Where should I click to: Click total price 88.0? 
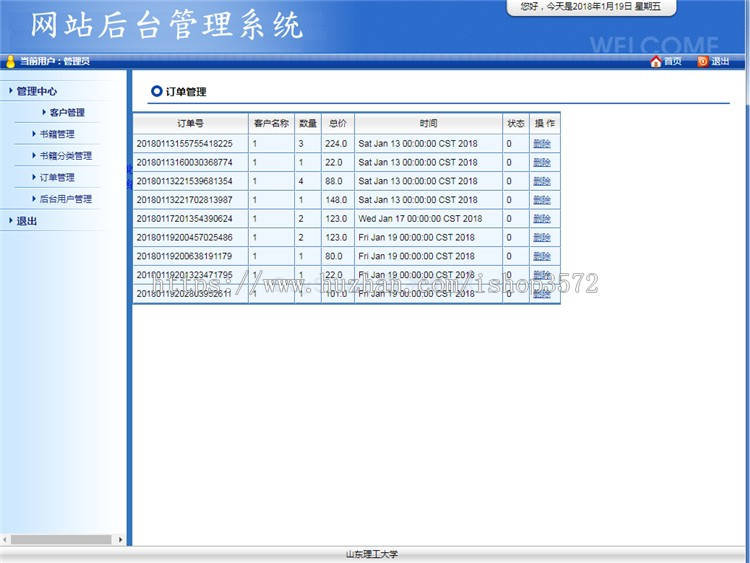pyautogui.click(x=334, y=181)
